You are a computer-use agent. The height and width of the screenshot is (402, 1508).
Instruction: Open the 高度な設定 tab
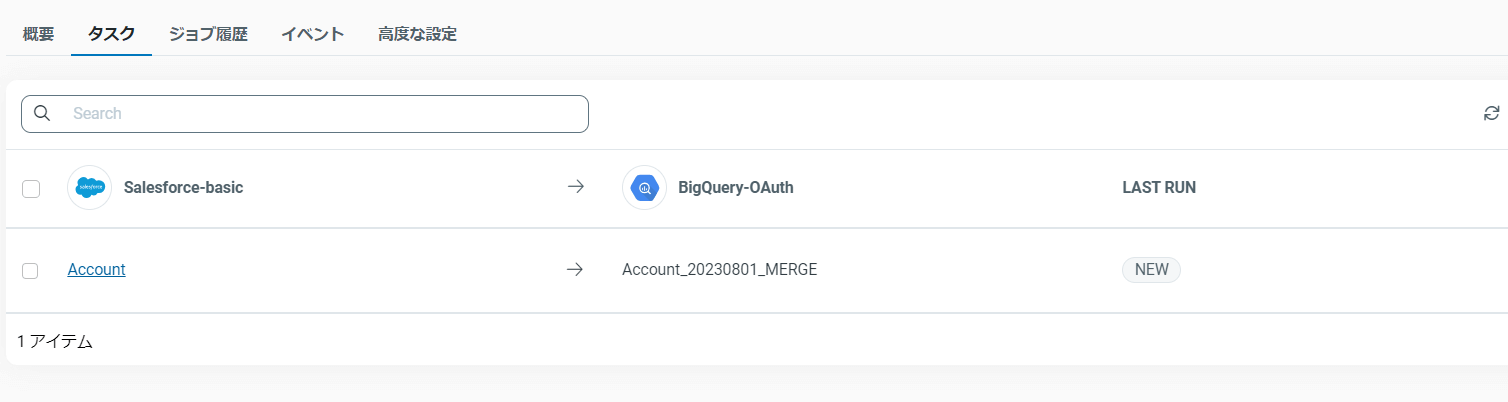coord(417,34)
